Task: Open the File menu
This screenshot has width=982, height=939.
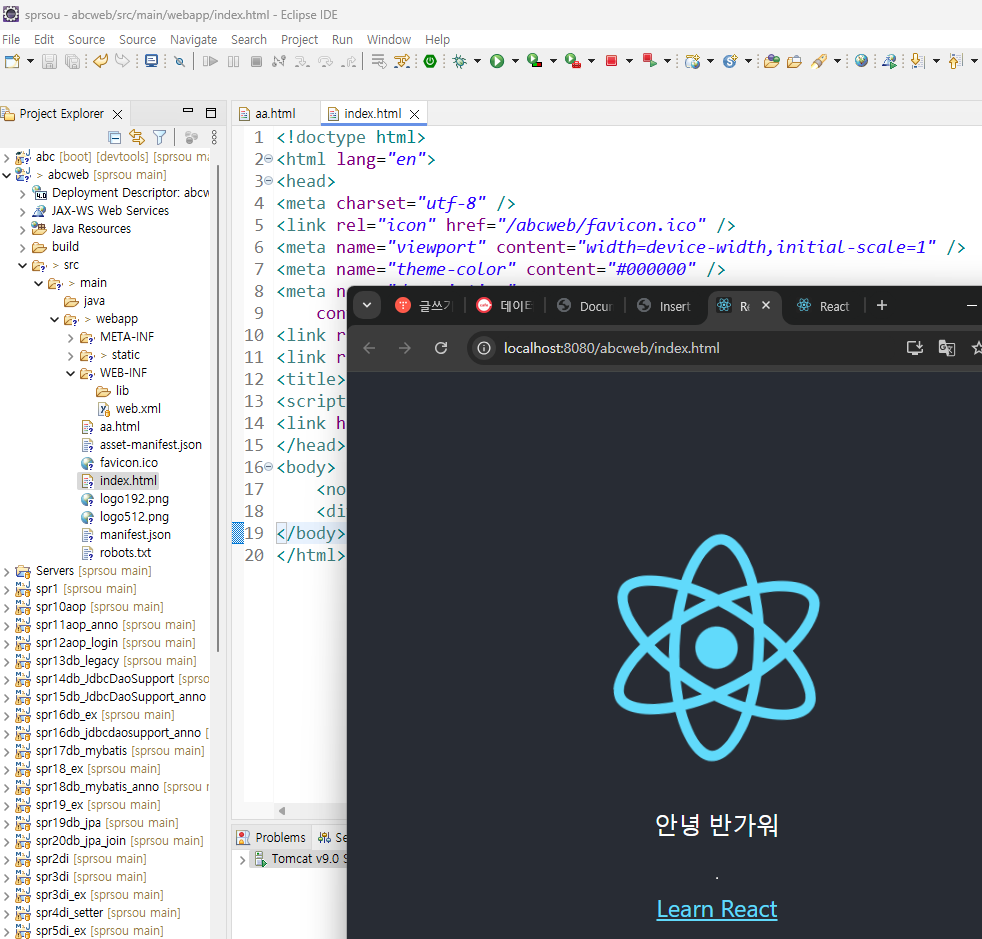Action: coord(11,39)
